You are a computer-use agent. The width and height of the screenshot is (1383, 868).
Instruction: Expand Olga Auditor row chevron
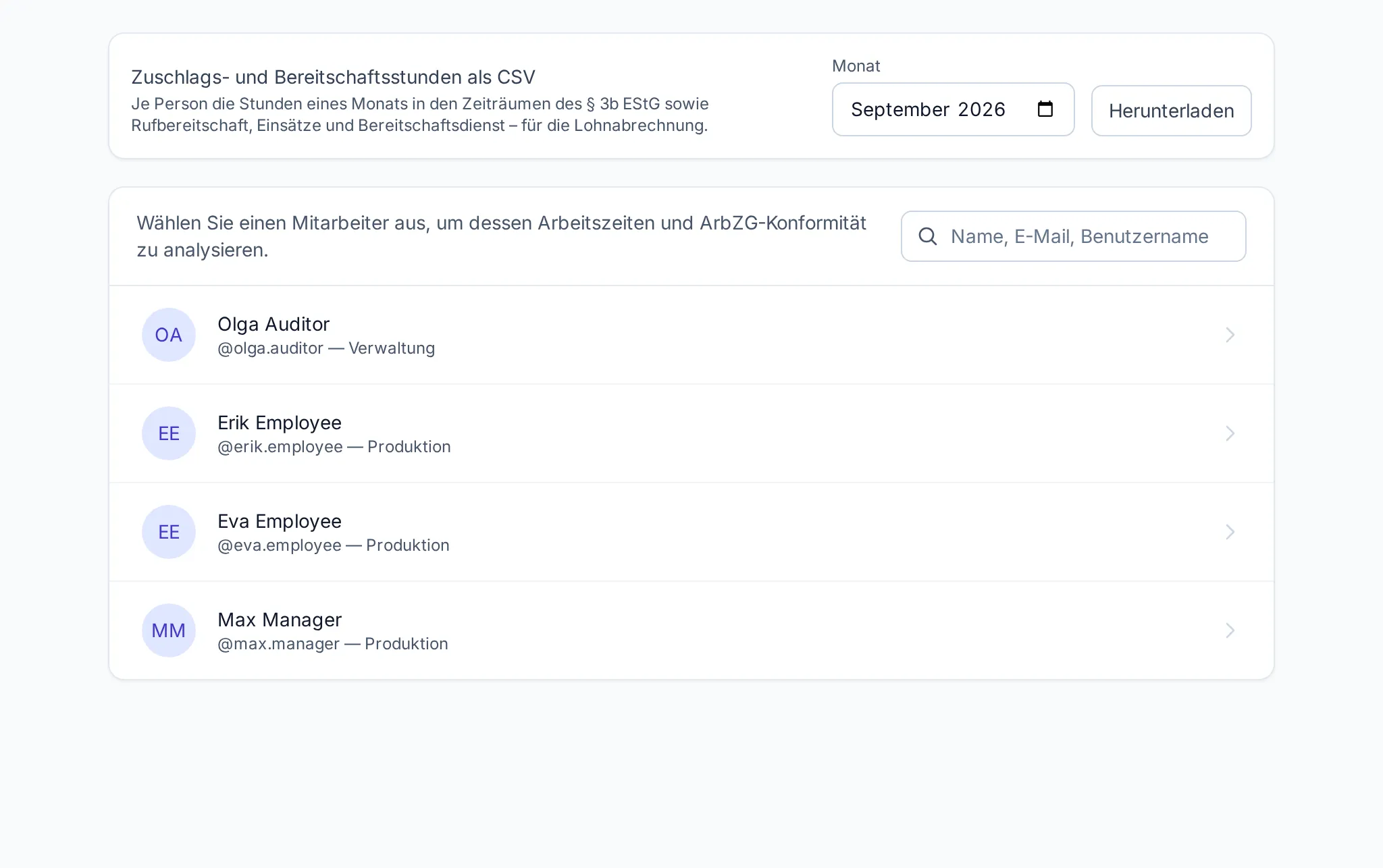click(x=1230, y=335)
